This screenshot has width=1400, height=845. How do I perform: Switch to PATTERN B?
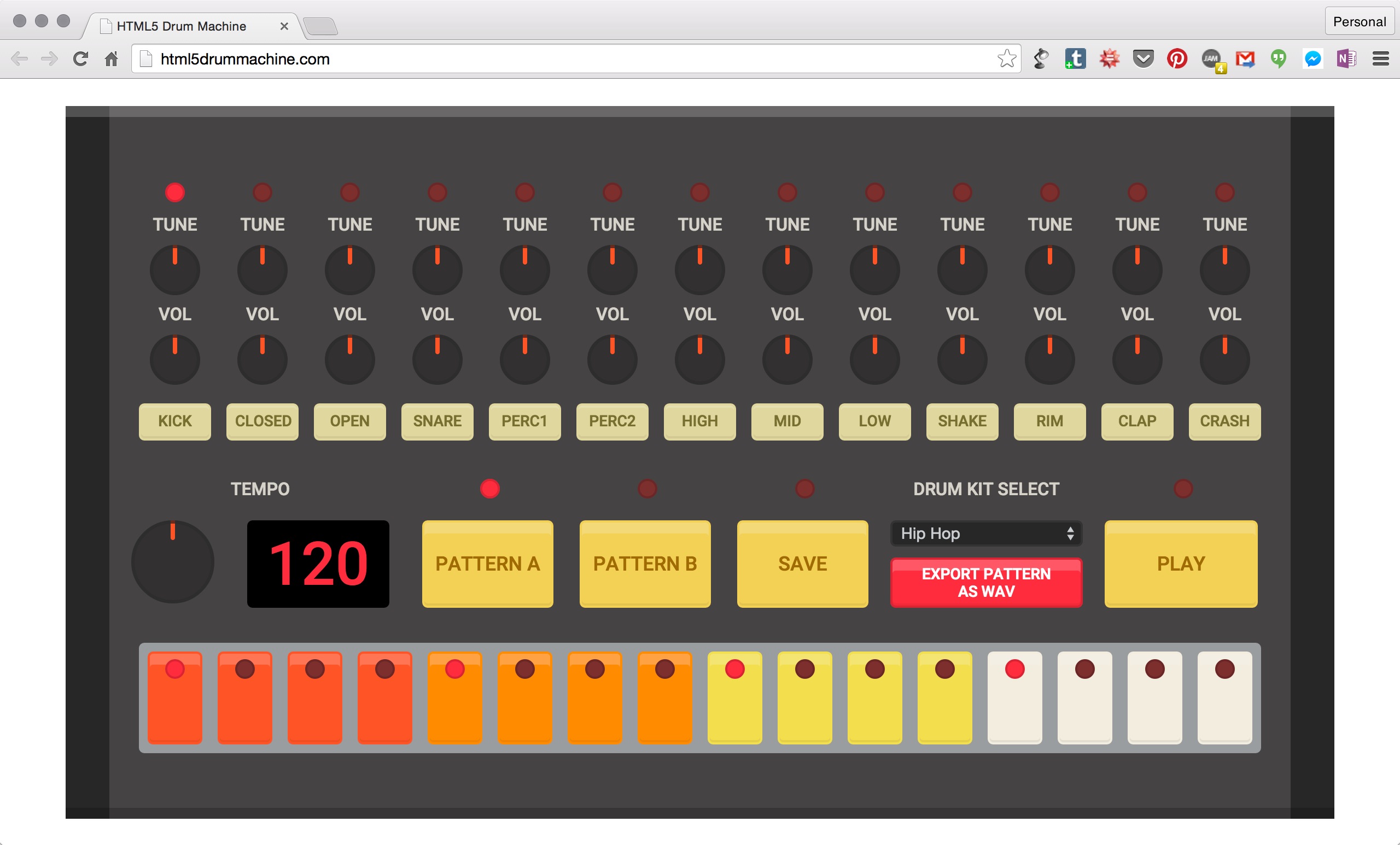(x=645, y=564)
